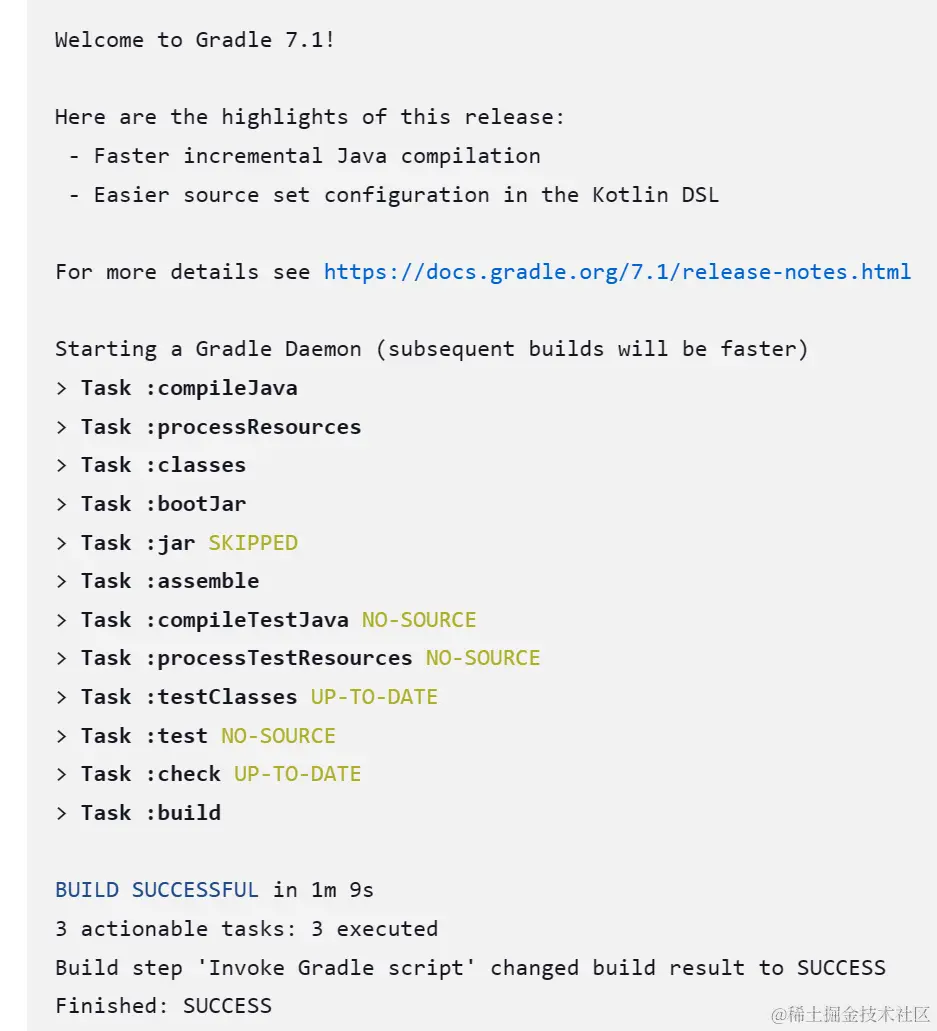937x1031 pixels.
Task: Click the 'Finished: SUCCESS' line
Action: (x=163, y=1006)
